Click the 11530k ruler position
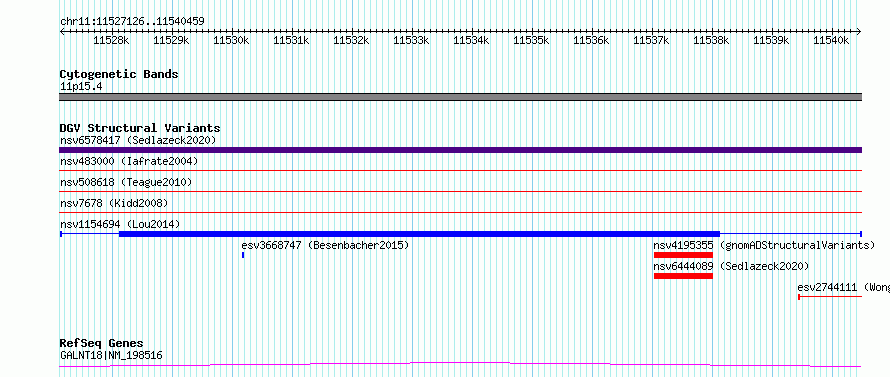 click(232, 40)
